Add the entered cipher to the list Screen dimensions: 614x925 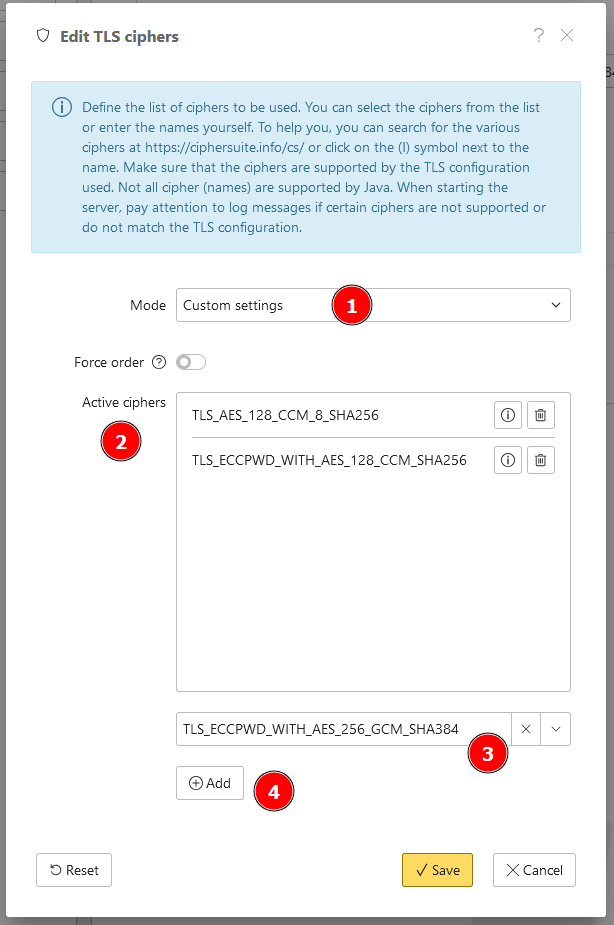tap(210, 783)
